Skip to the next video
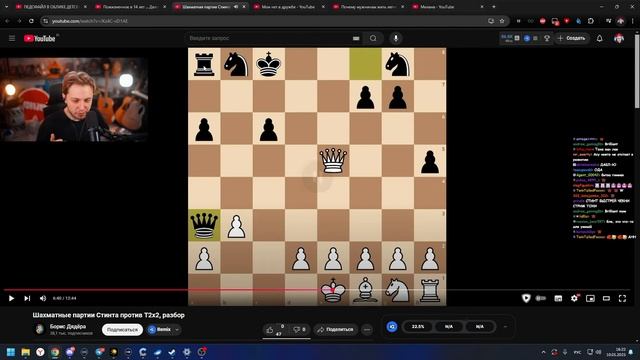This screenshot has height=360, width=640. click(27, 298)
